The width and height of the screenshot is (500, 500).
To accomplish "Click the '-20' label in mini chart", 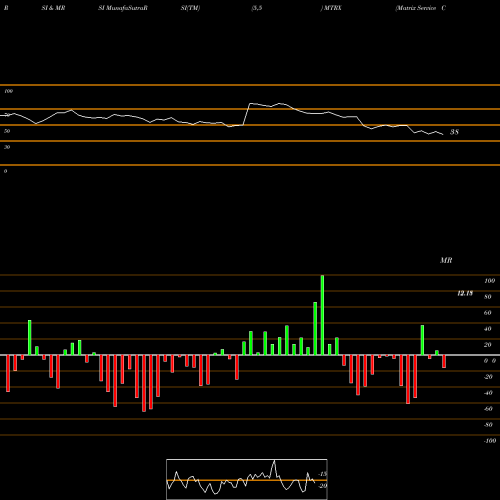I will pos(323,486).
